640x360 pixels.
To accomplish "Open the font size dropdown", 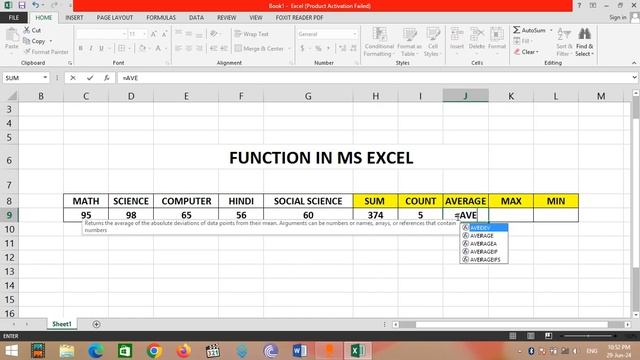I will point(144,34).
